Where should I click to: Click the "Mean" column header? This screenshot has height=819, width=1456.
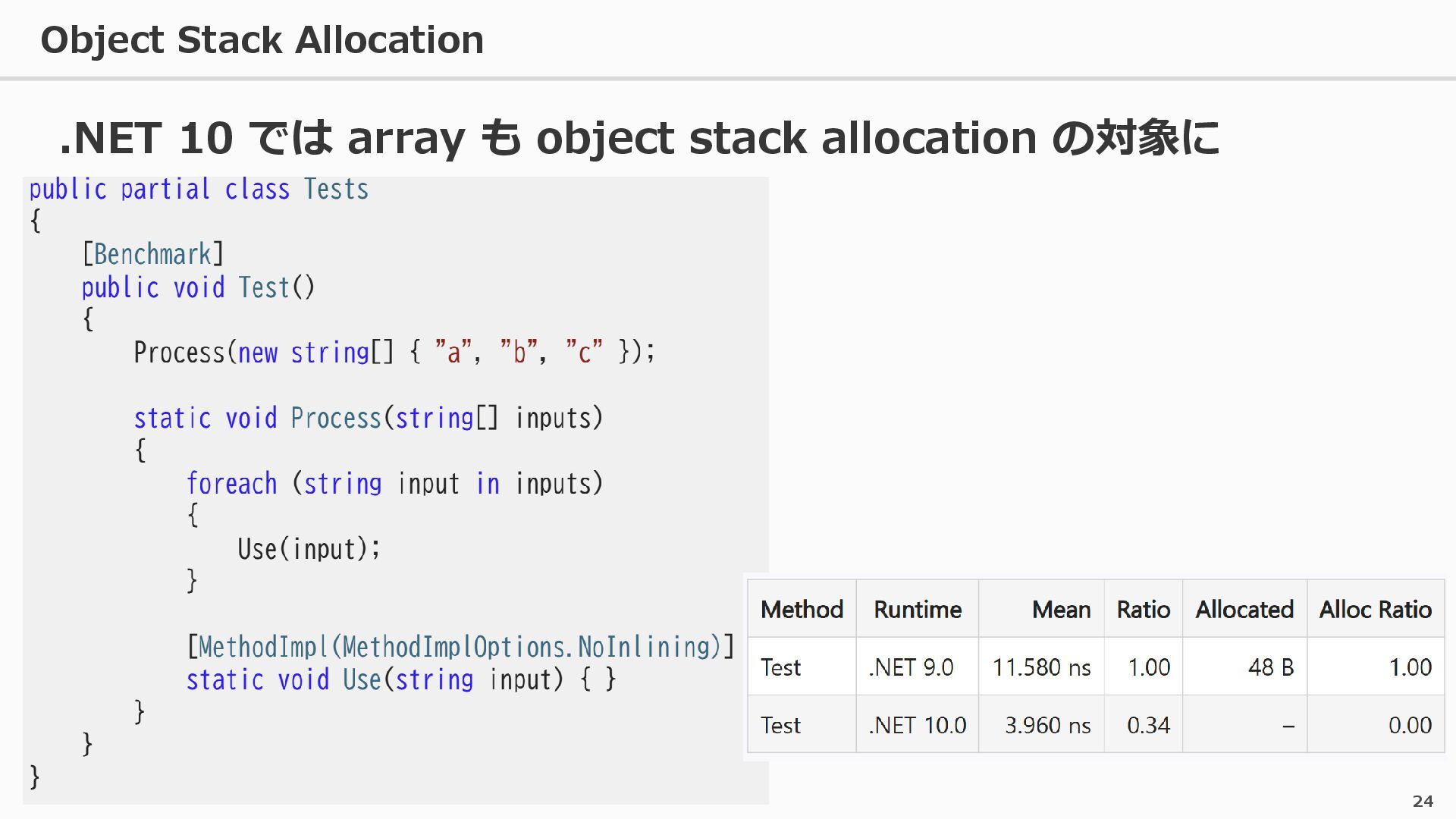pos(1061,610)
